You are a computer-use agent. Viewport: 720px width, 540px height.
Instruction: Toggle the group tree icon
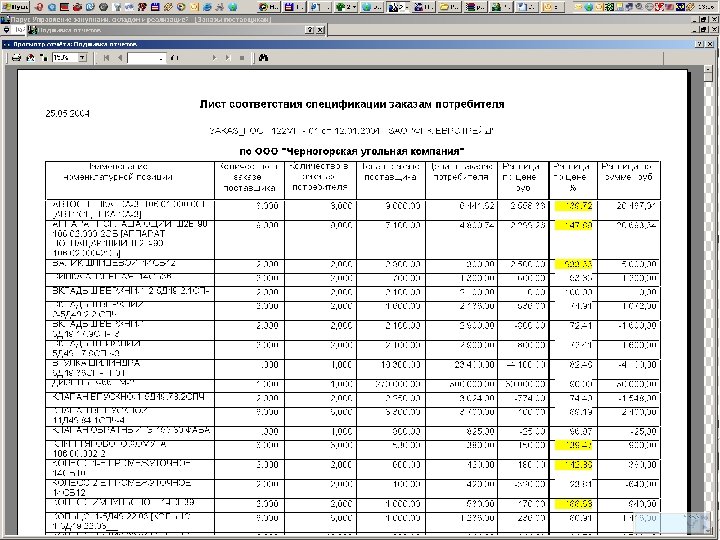(x=44, y=58)
